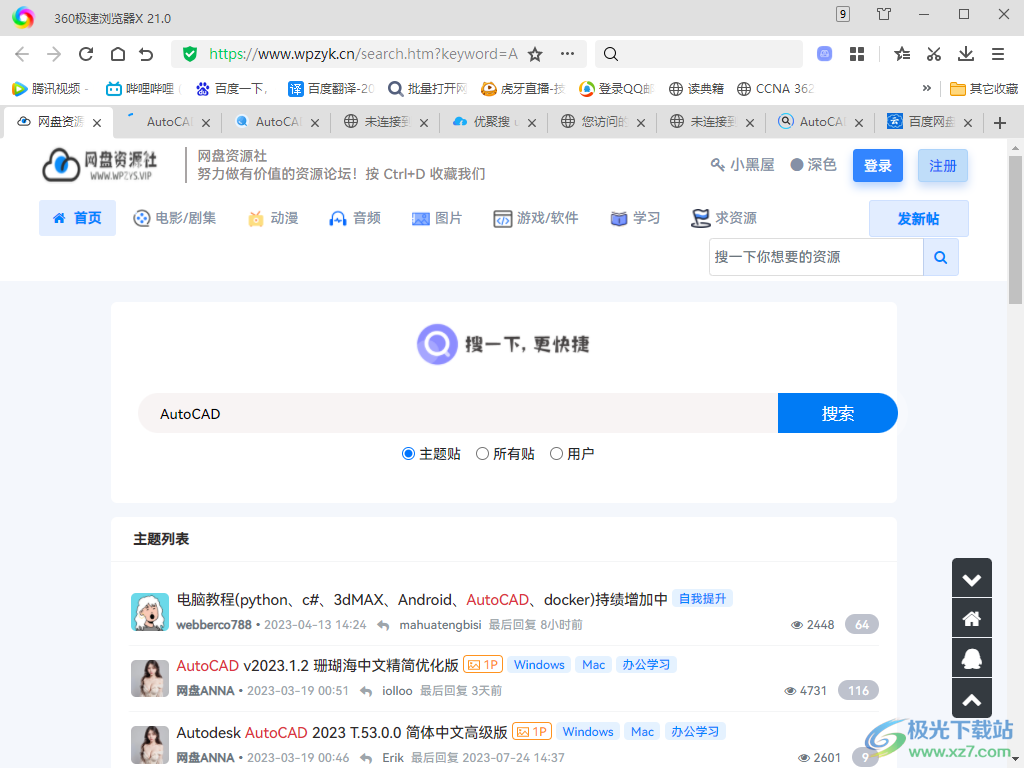The width and height of the screenshot is (1024, 768).
Task: Open the 电脑教程 python post link
Action: (x=422, y=600)
